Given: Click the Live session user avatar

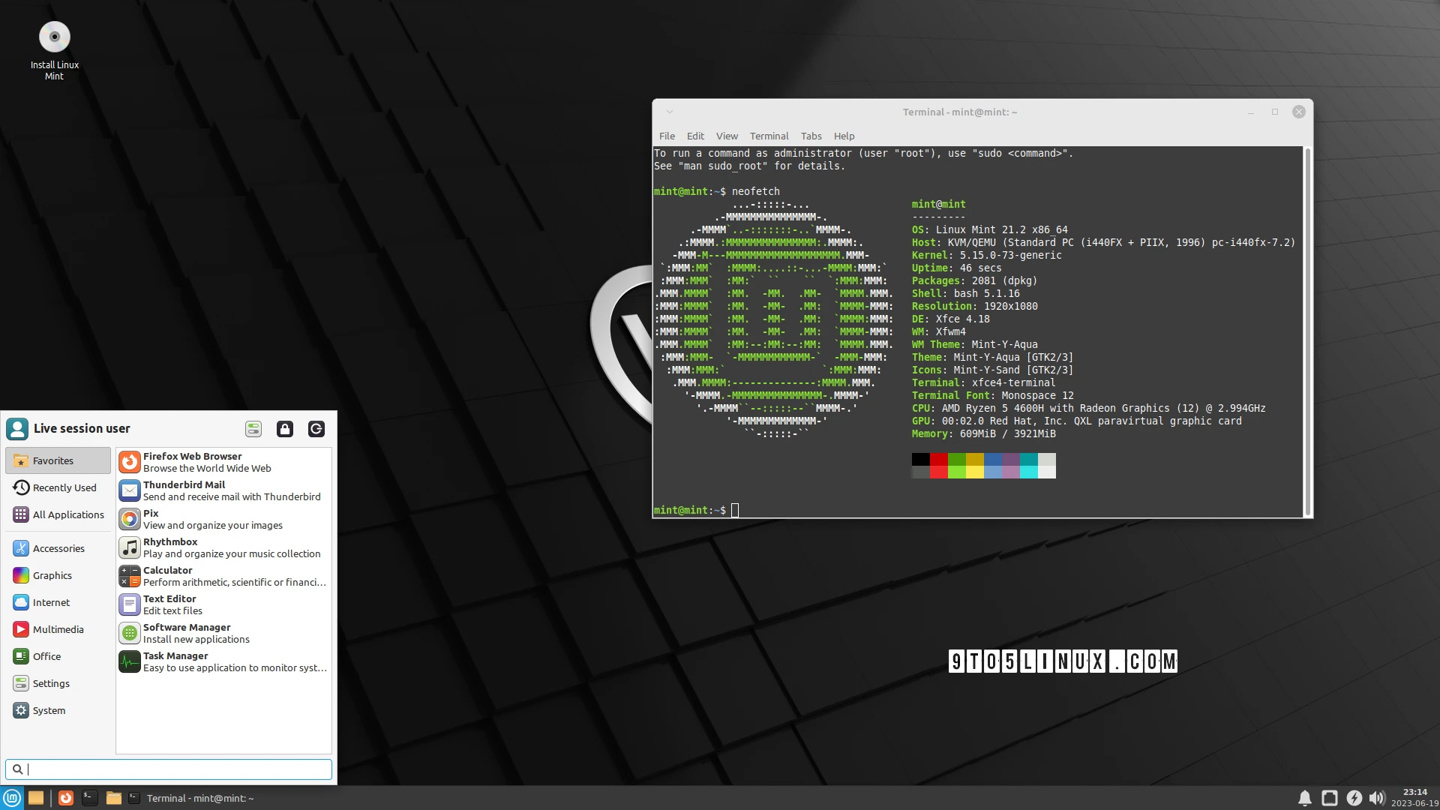Looking at the screenshot, I should (17, 429).
